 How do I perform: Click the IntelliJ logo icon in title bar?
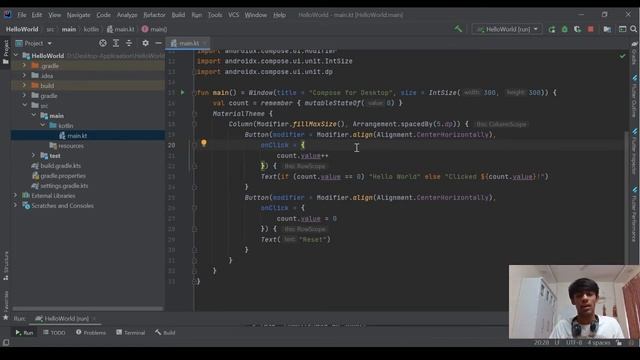click(x=8, y=15)
